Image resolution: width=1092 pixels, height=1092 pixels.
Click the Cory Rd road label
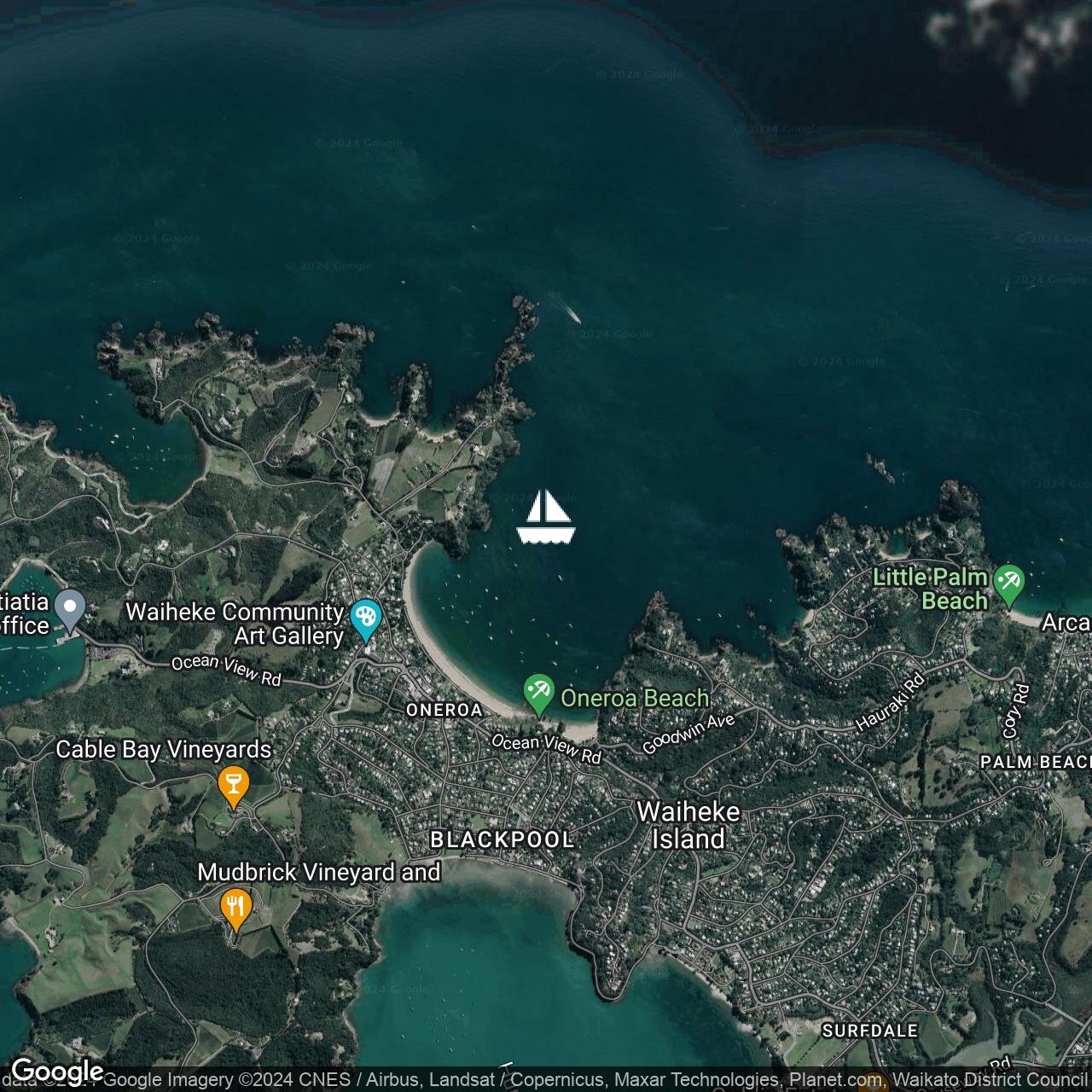coord(1014,712)
